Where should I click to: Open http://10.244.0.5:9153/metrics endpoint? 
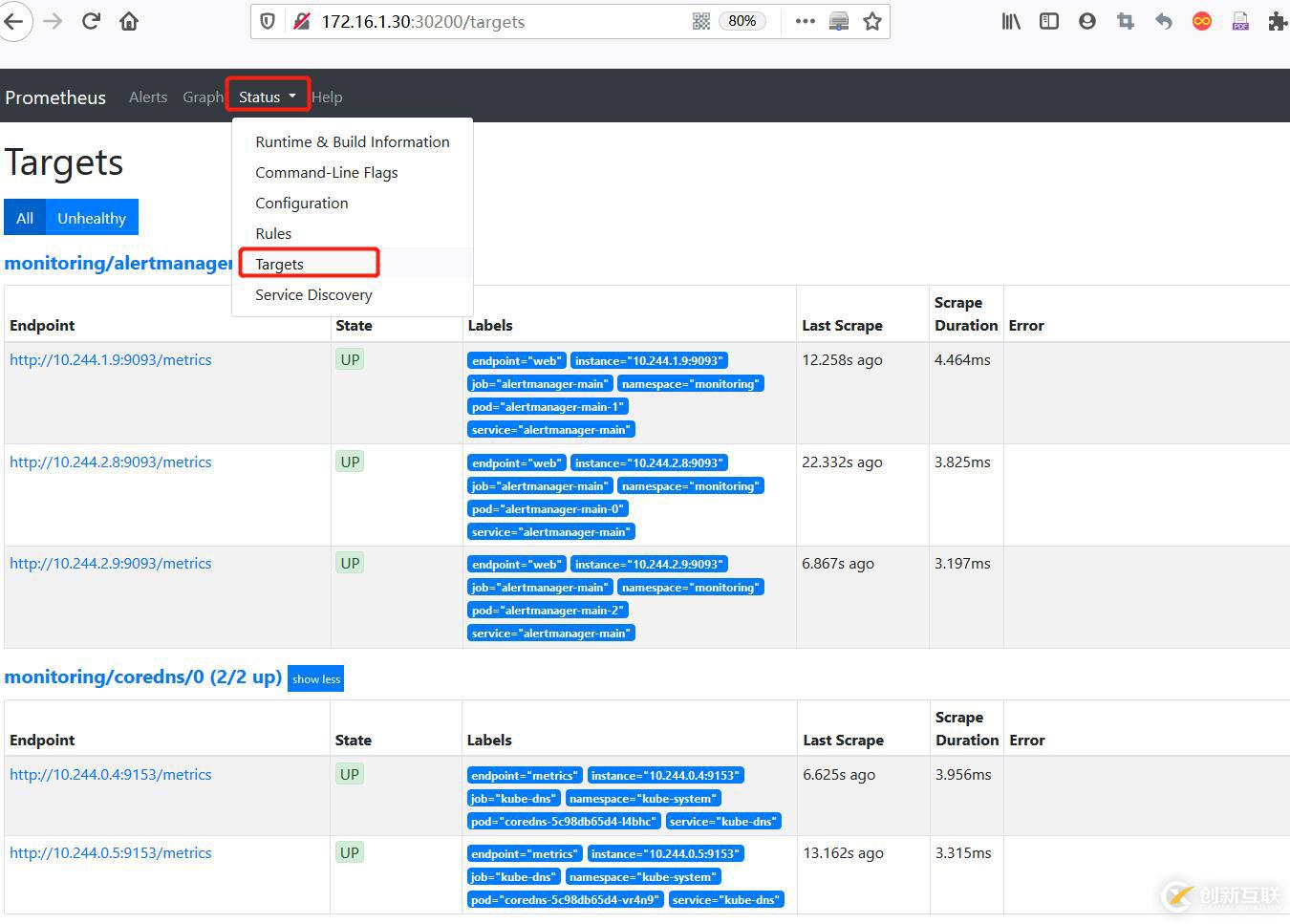111,853
